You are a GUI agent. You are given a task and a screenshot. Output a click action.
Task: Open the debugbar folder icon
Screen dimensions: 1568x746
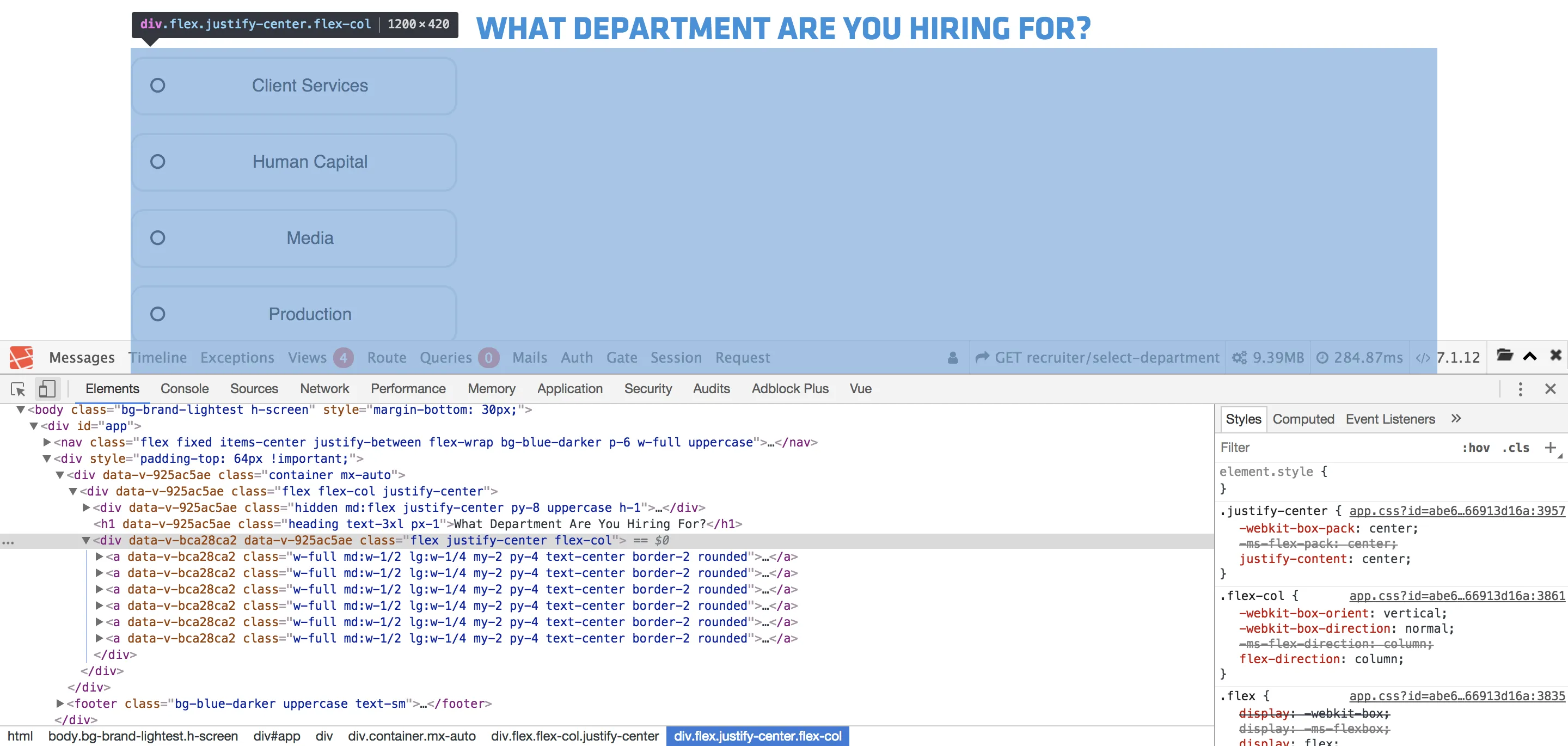click(1505, 356)
